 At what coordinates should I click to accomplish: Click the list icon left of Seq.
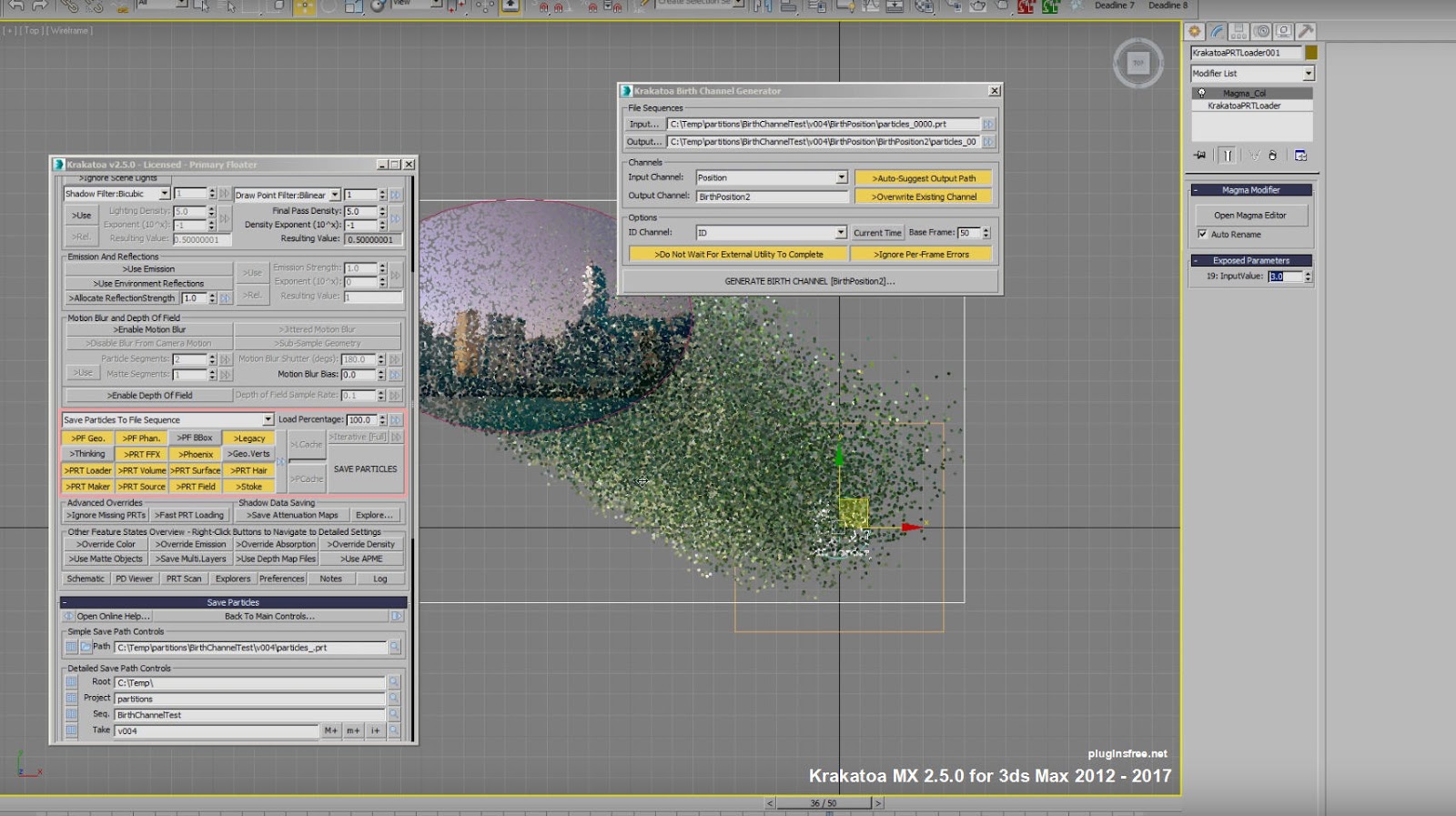coord(71,715)
